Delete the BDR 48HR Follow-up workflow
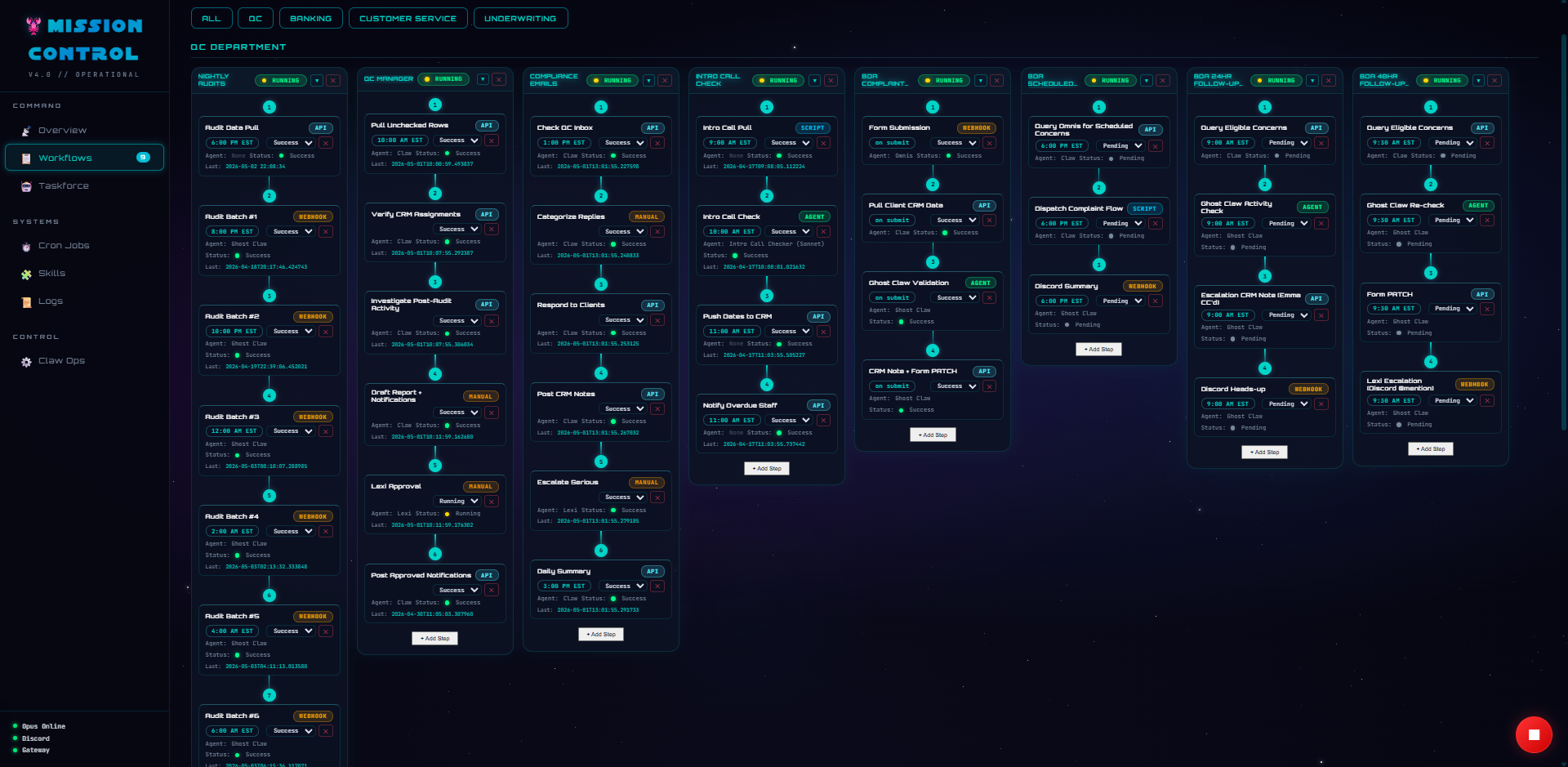The height and width of the screenshot is (767, 1568). point(1494,81)
